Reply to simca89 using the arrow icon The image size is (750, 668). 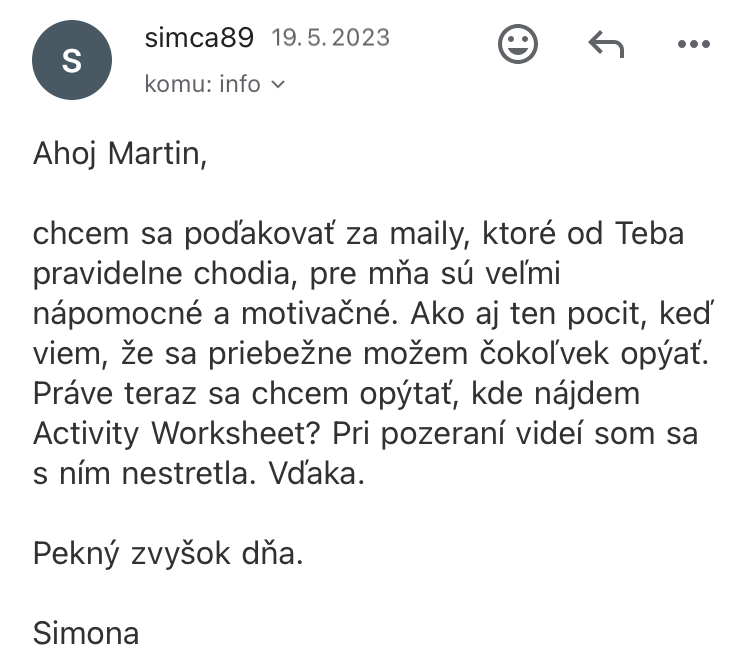click(x=606, y=44)
